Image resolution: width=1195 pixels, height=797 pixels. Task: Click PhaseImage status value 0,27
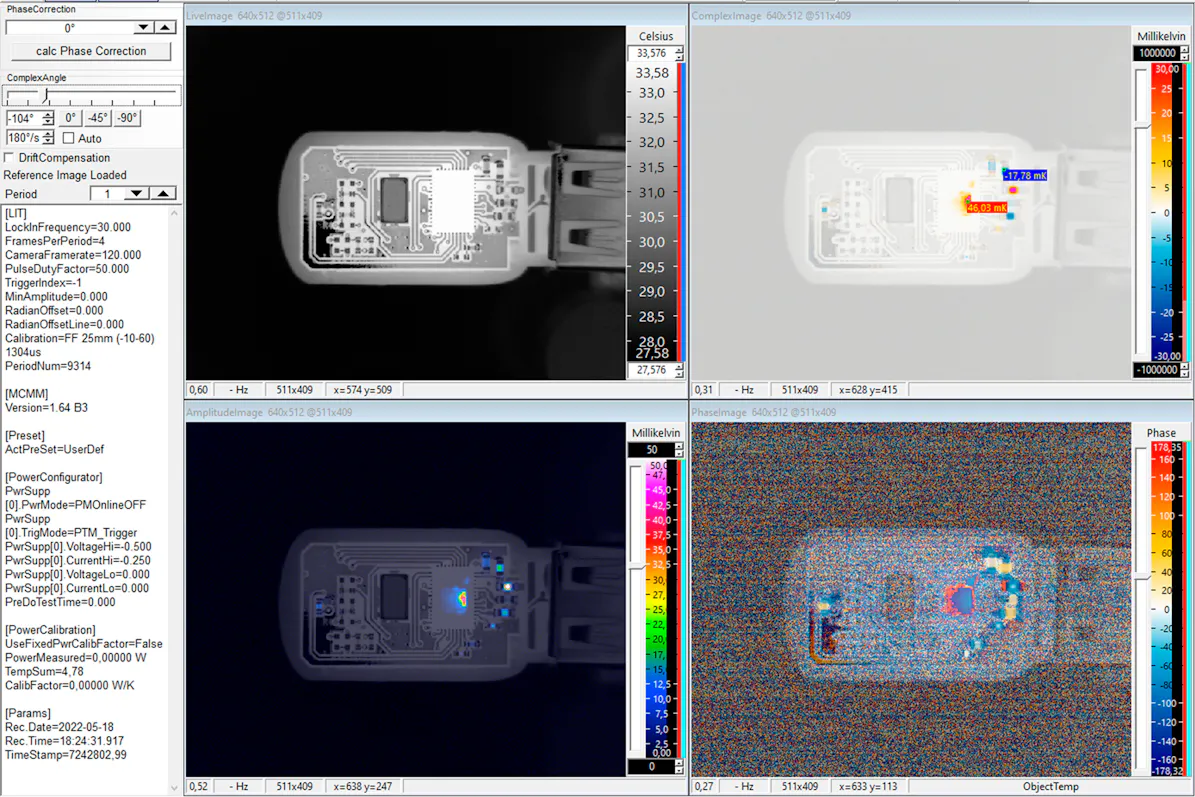(703, 786)
